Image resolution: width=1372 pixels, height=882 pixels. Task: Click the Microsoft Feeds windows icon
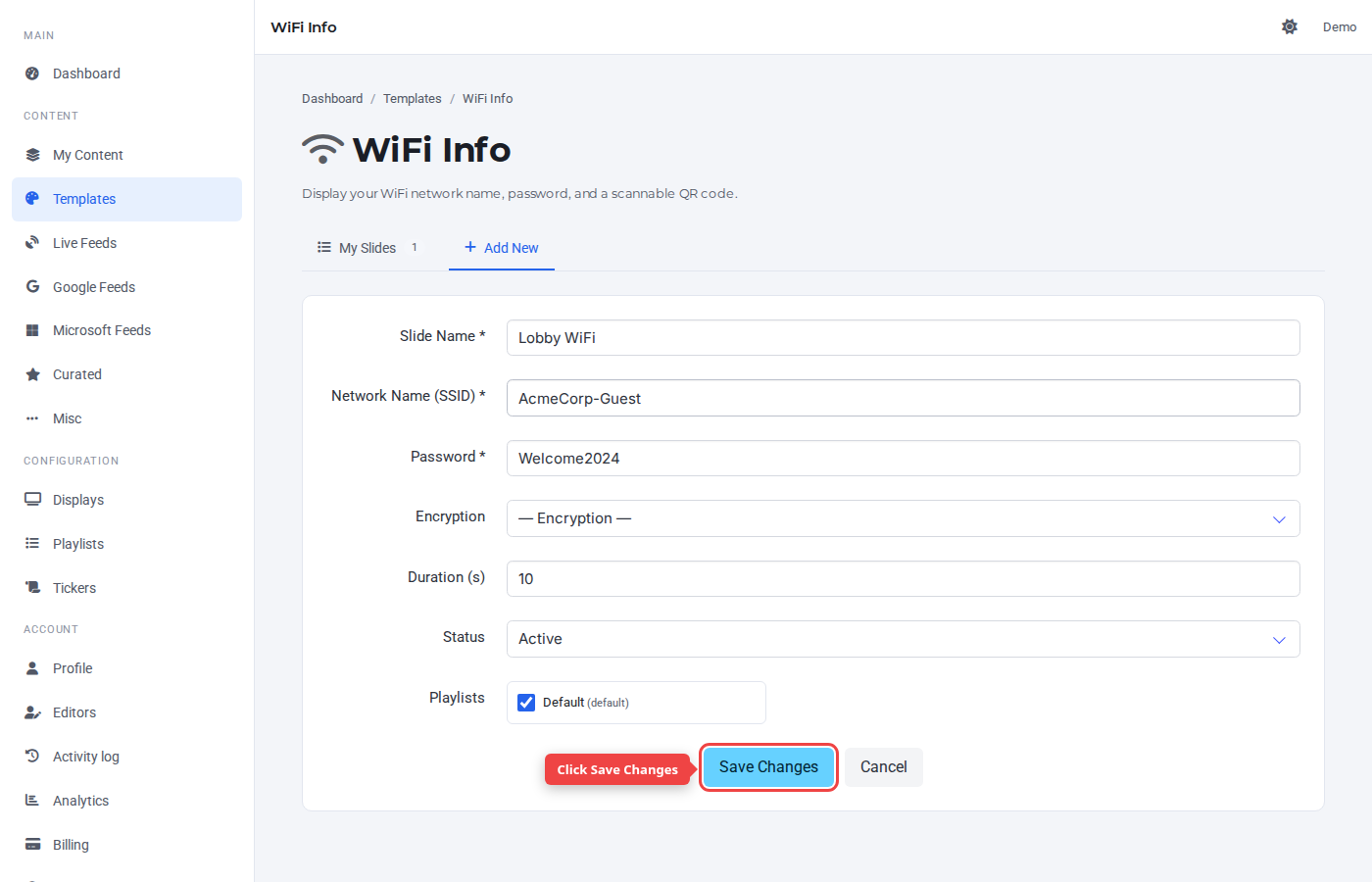(x=32, y=330)
